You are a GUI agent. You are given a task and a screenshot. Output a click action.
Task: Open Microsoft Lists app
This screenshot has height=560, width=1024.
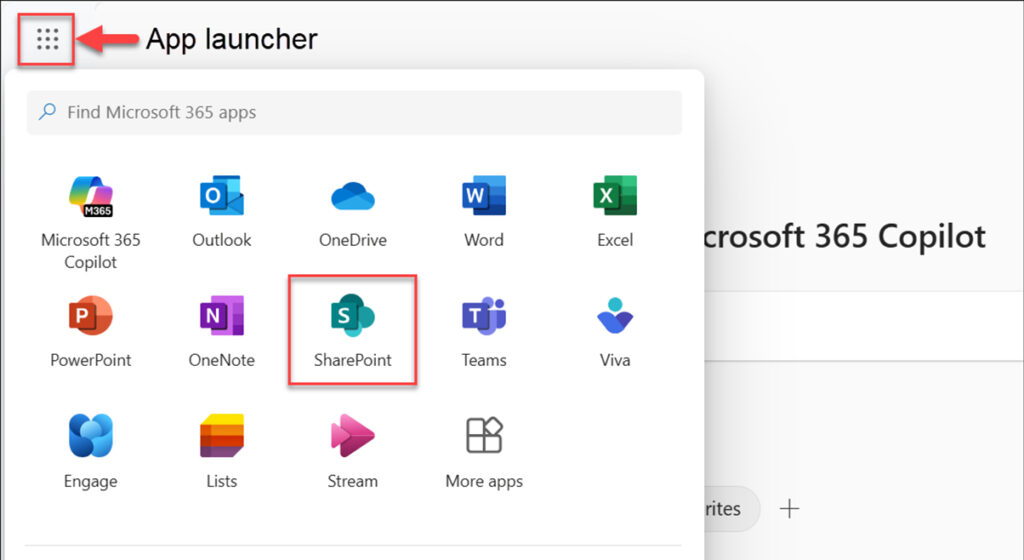coord(222,452)
